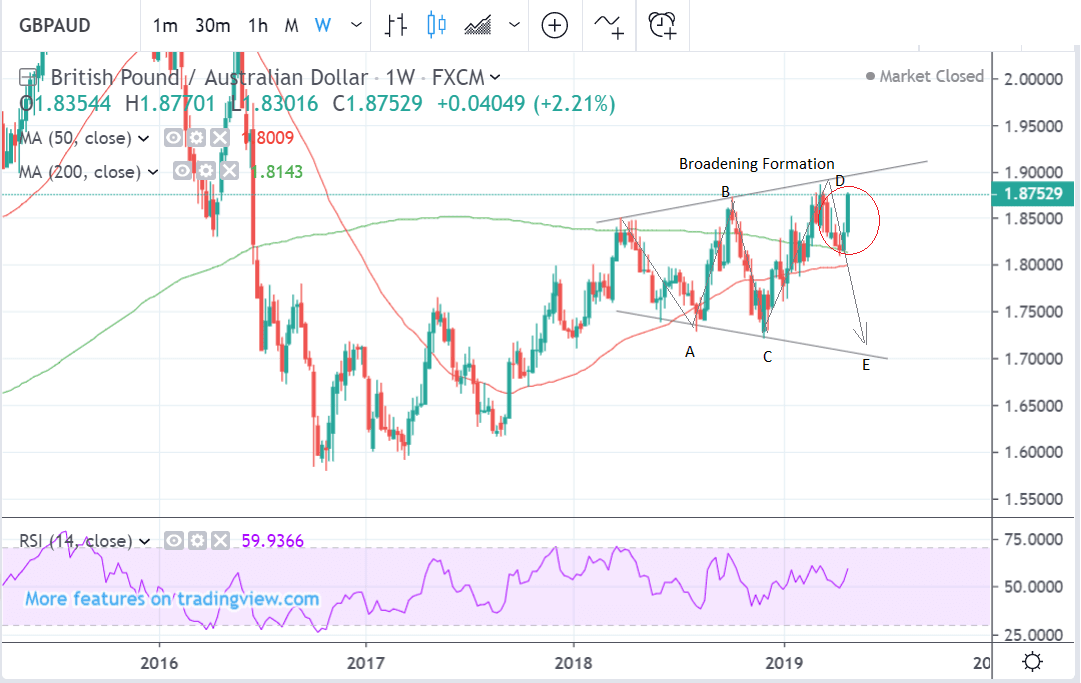Hide the RSI indicator with eye icon
1081x683 pixels.
(174, 541)
